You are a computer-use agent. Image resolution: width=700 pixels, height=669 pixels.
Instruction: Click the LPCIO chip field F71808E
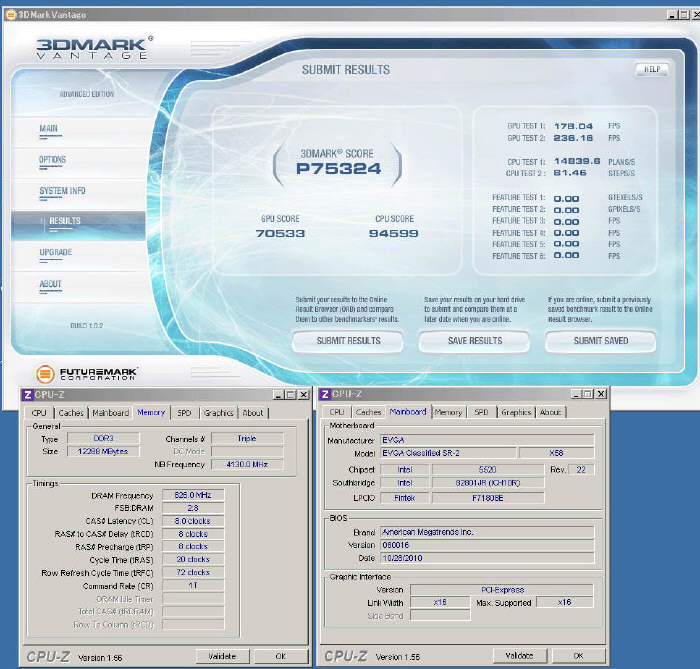[x=488, y=498]
